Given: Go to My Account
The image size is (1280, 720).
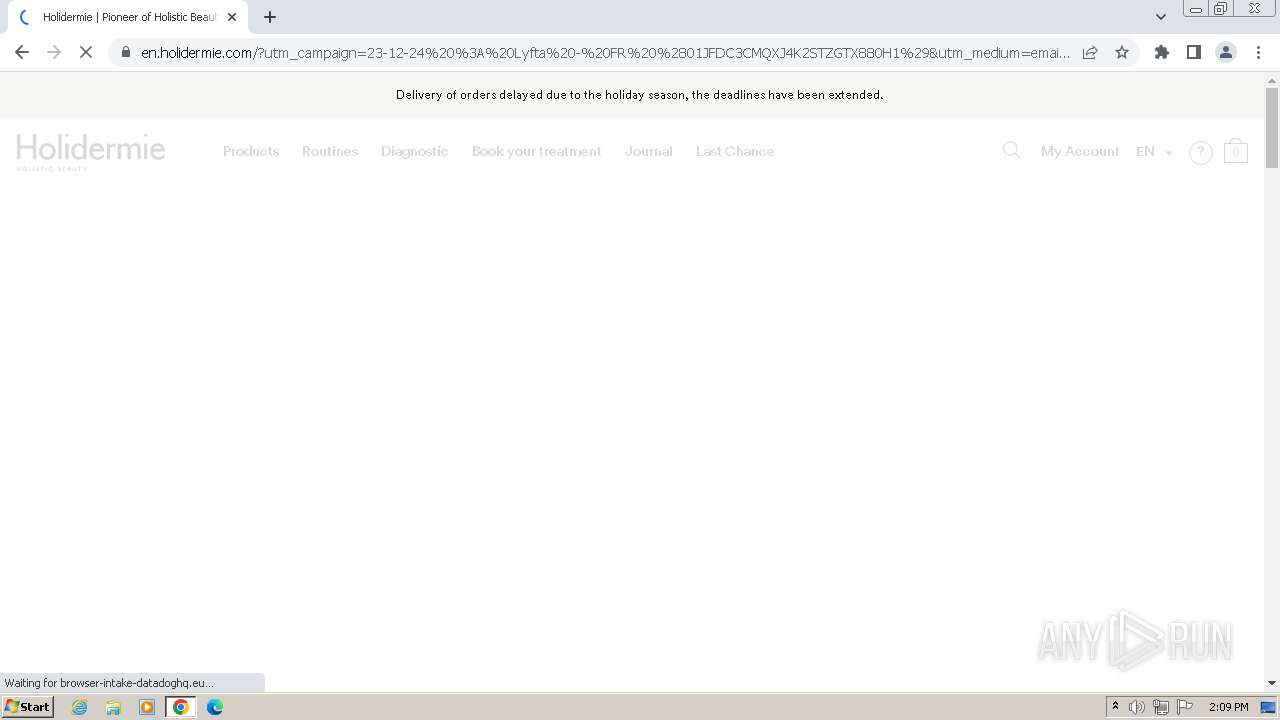Looking at the screenshot, I should click(1080, 151).
